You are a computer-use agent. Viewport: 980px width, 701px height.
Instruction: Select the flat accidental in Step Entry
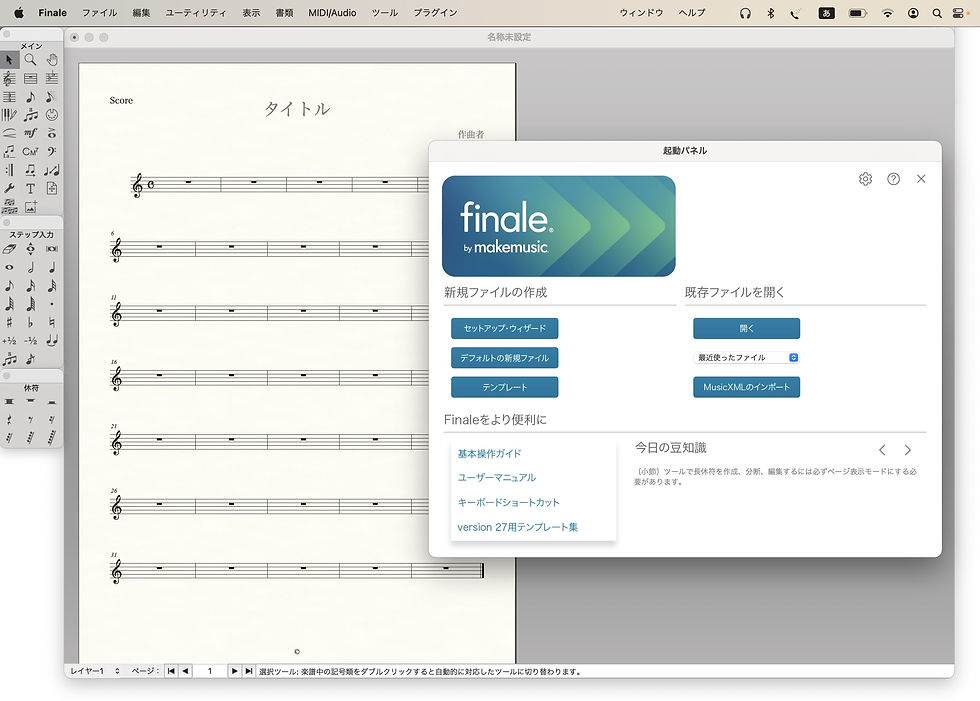click(x=31, y=322)
